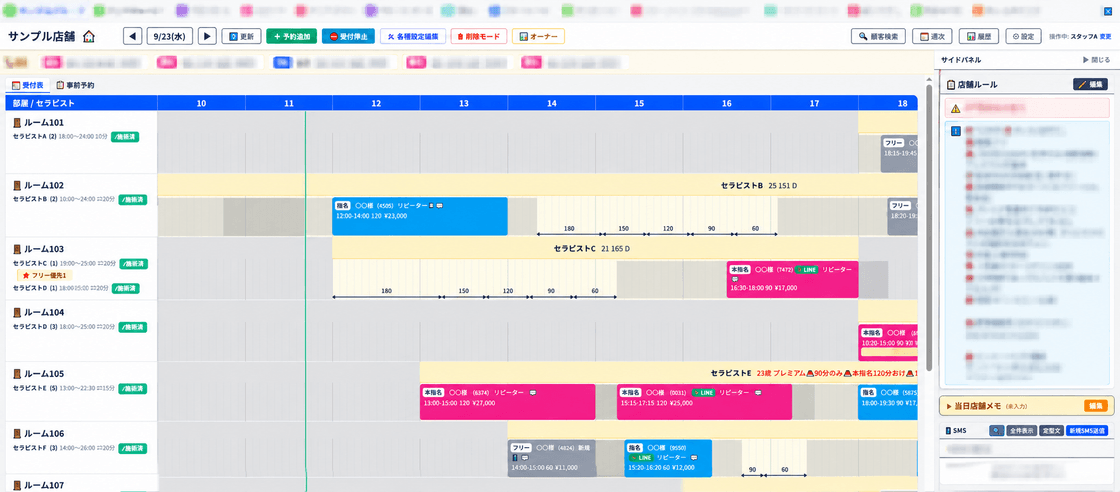1120x492 pixels.
Task: Click the door icon of ルーム101
Action: (x=17, y=123)
